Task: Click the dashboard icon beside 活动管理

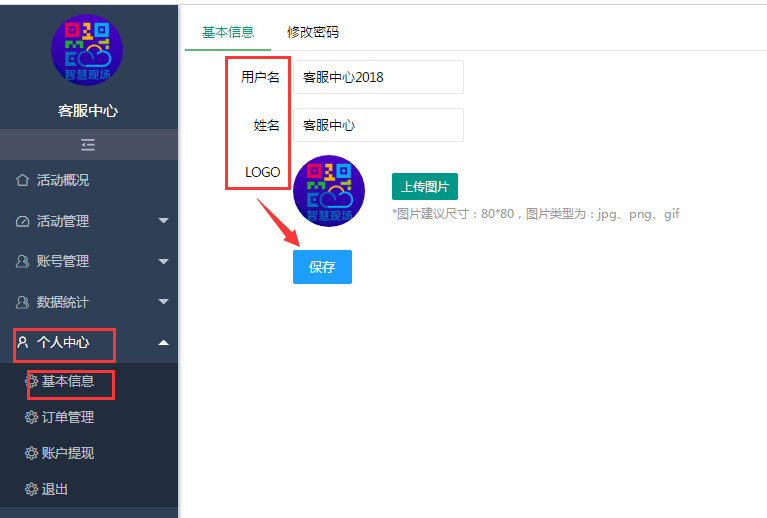Action: pos(23,221)
